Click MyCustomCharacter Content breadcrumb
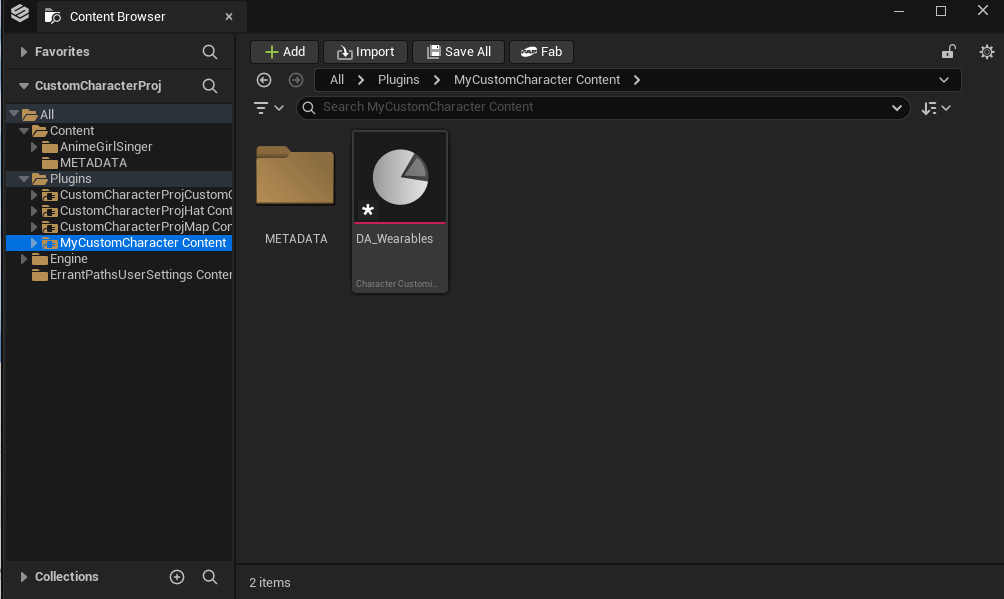This screenshot has width=1004, height=599. pos(537,80)
